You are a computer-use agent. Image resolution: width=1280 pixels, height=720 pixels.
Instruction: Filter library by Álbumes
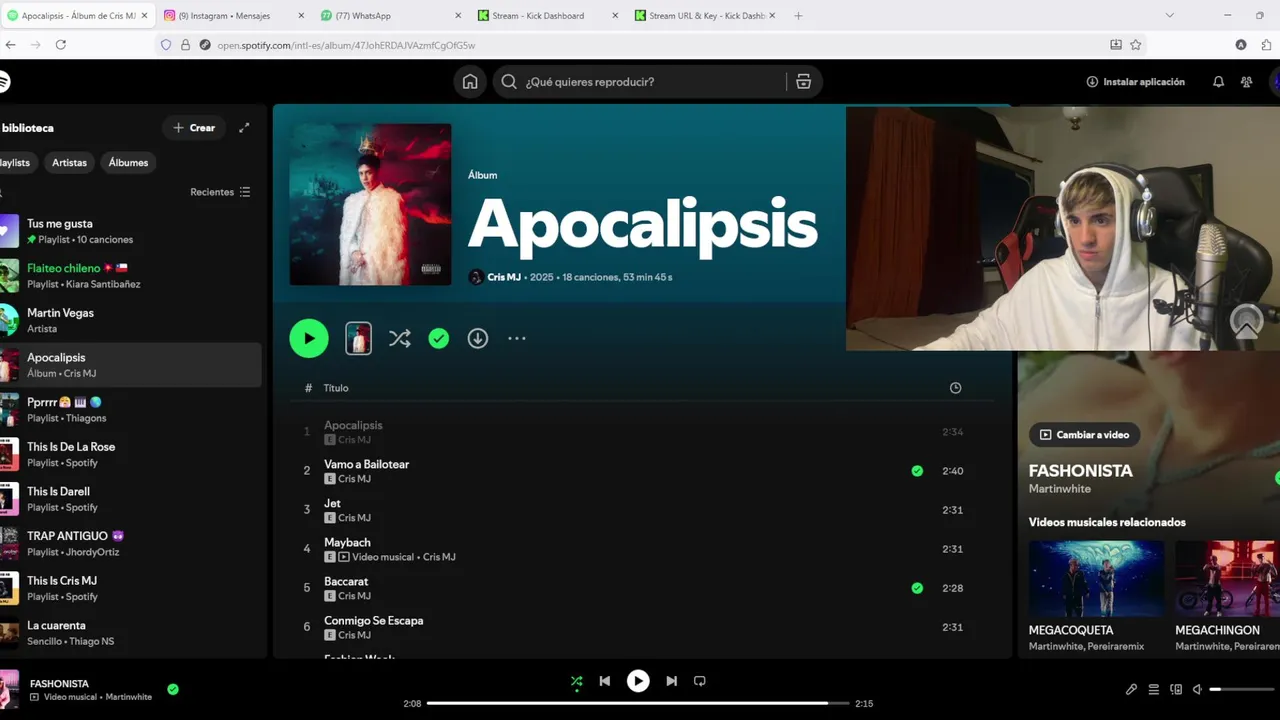point(128,162)
